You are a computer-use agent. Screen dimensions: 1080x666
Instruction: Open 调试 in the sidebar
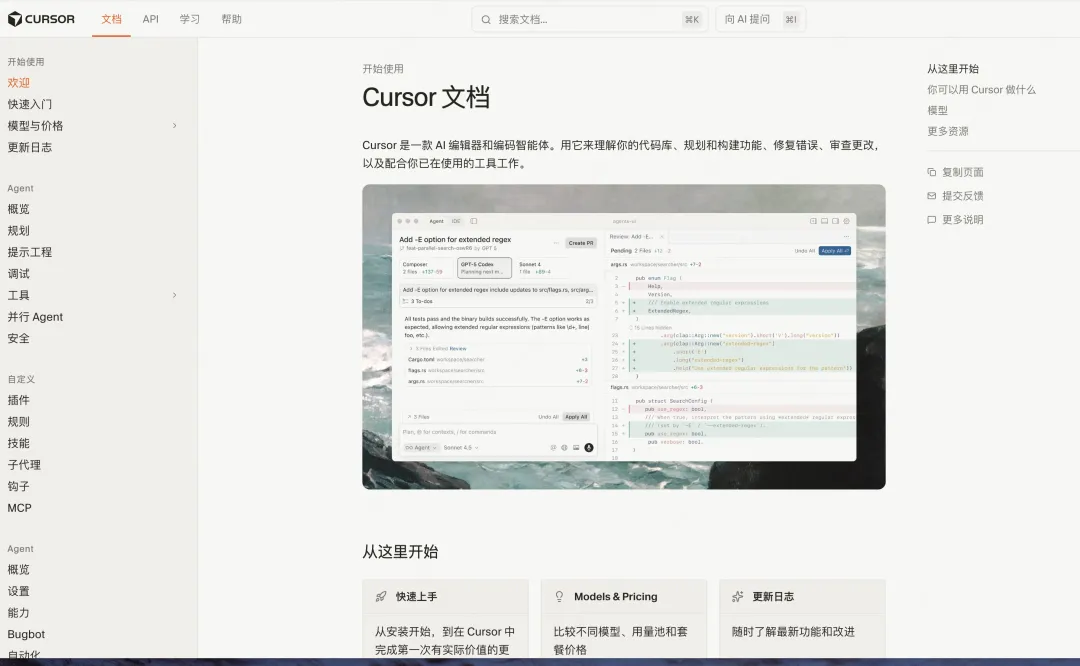click(19, 273)
